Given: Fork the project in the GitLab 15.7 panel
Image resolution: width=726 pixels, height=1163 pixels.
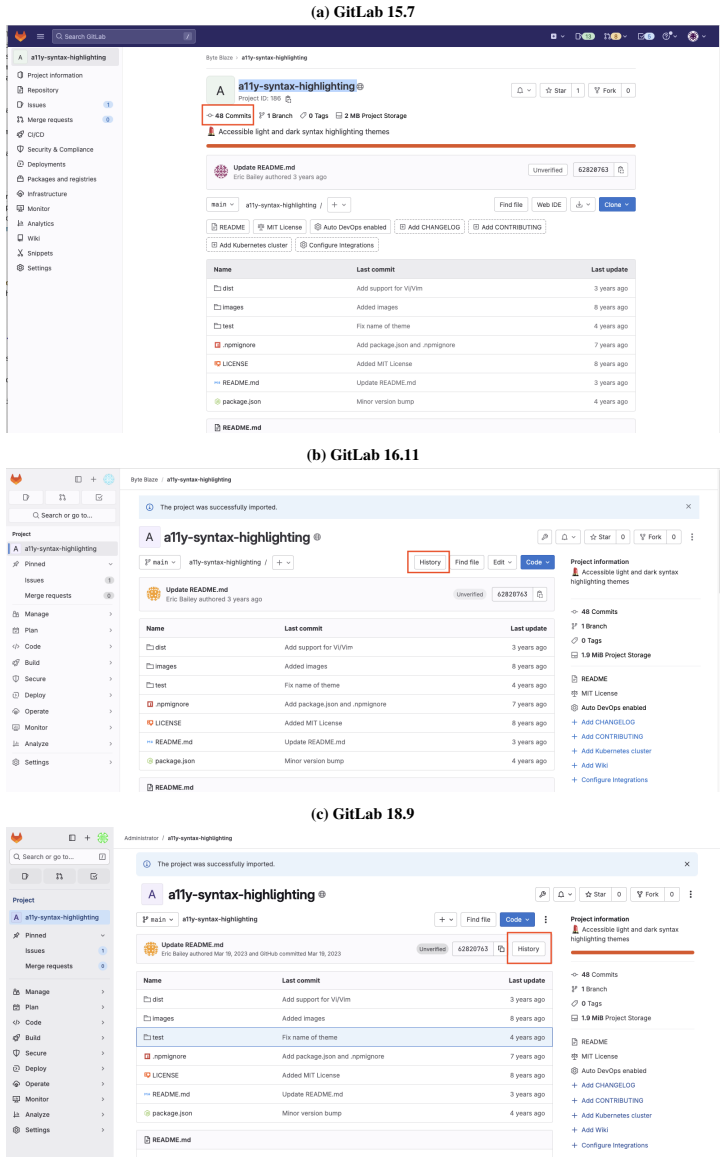Looking at the screenshot, I should pos(605,90).
